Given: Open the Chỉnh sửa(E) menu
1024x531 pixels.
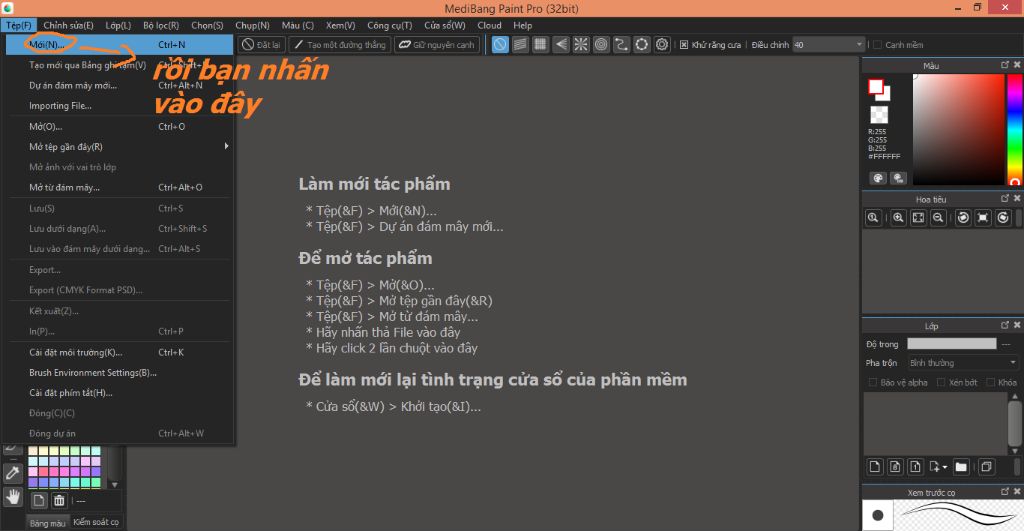Looking at the screenshot, I should click(68, 25).
